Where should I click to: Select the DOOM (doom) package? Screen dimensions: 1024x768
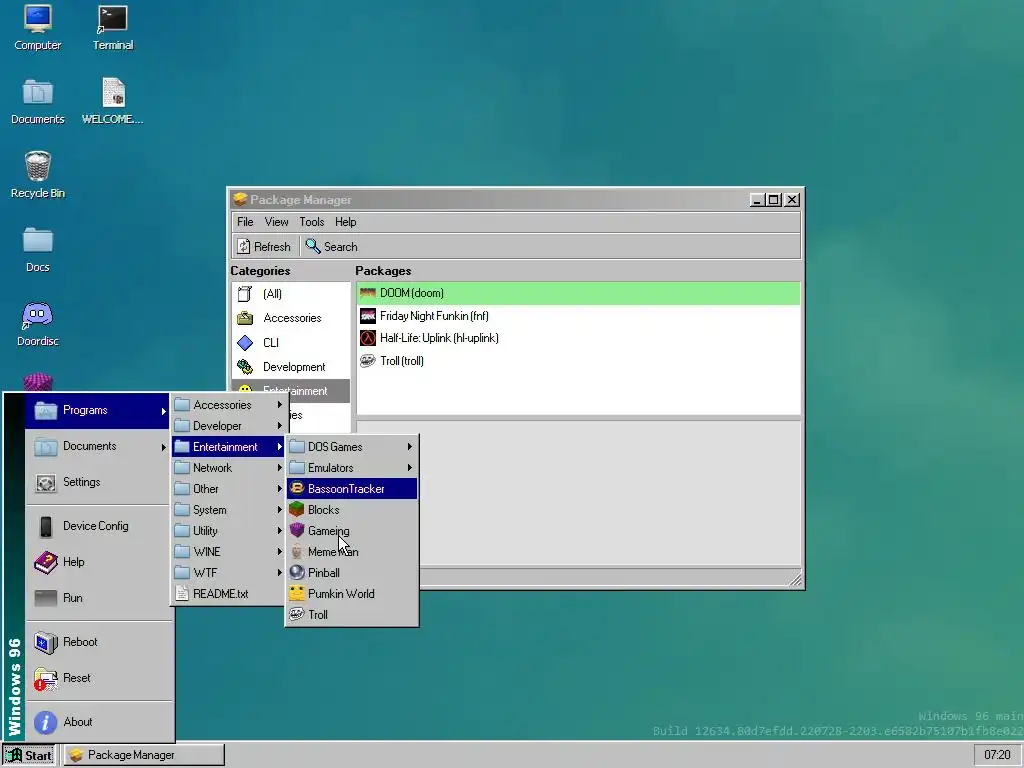(x=578, y=293)
